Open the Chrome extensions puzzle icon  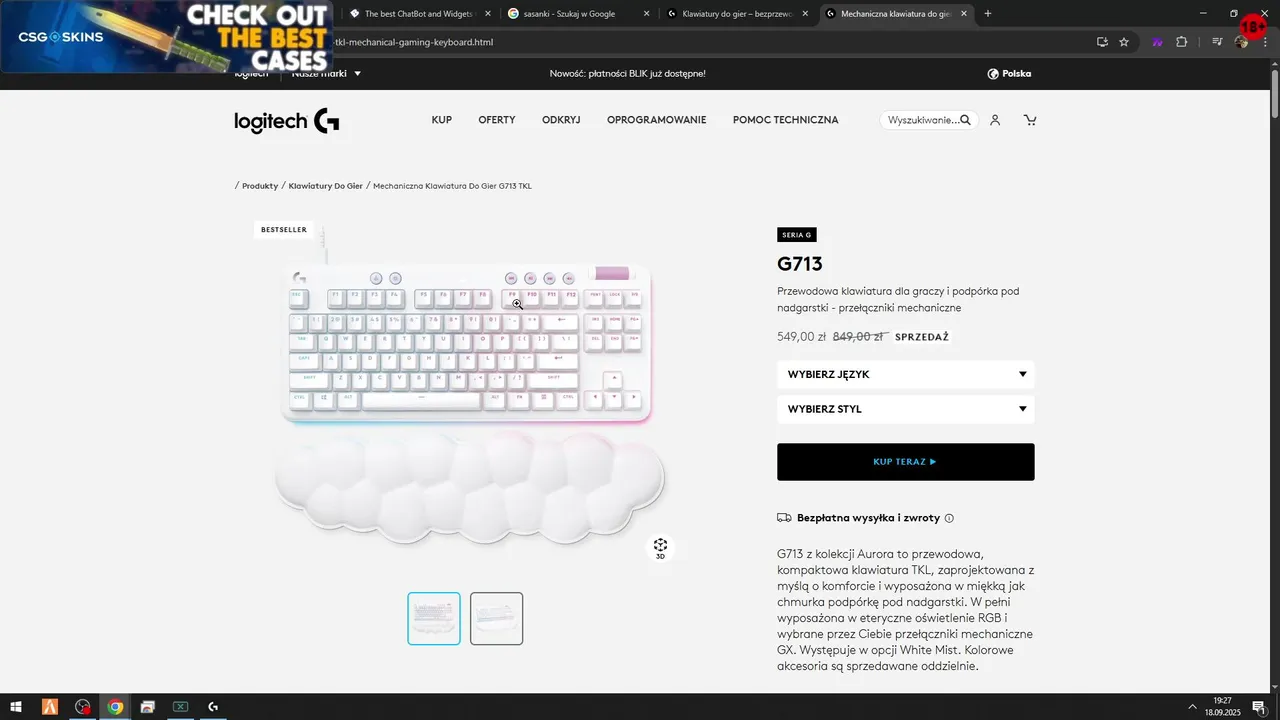[1181, 42]
